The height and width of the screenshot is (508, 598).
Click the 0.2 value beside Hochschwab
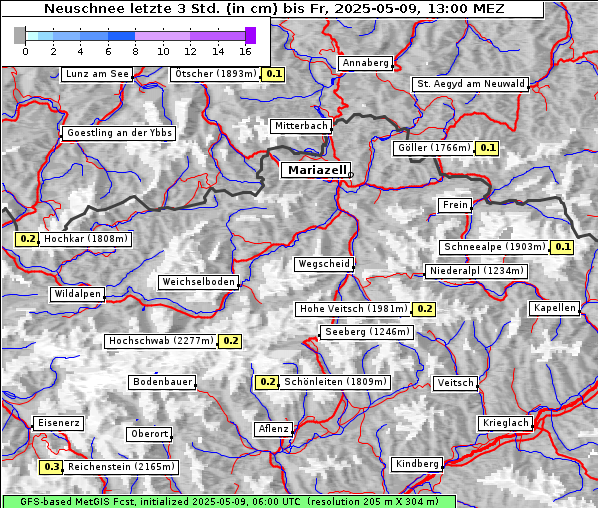coord(230,341)
